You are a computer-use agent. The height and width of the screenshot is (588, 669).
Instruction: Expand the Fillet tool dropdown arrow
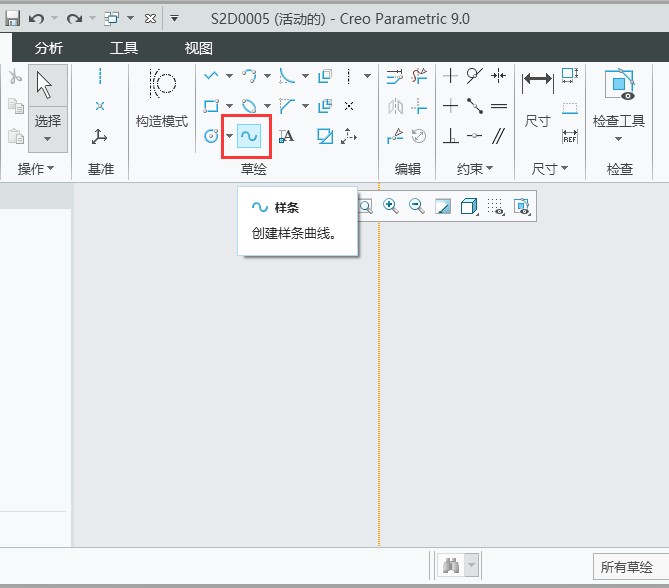coord(305,76)
